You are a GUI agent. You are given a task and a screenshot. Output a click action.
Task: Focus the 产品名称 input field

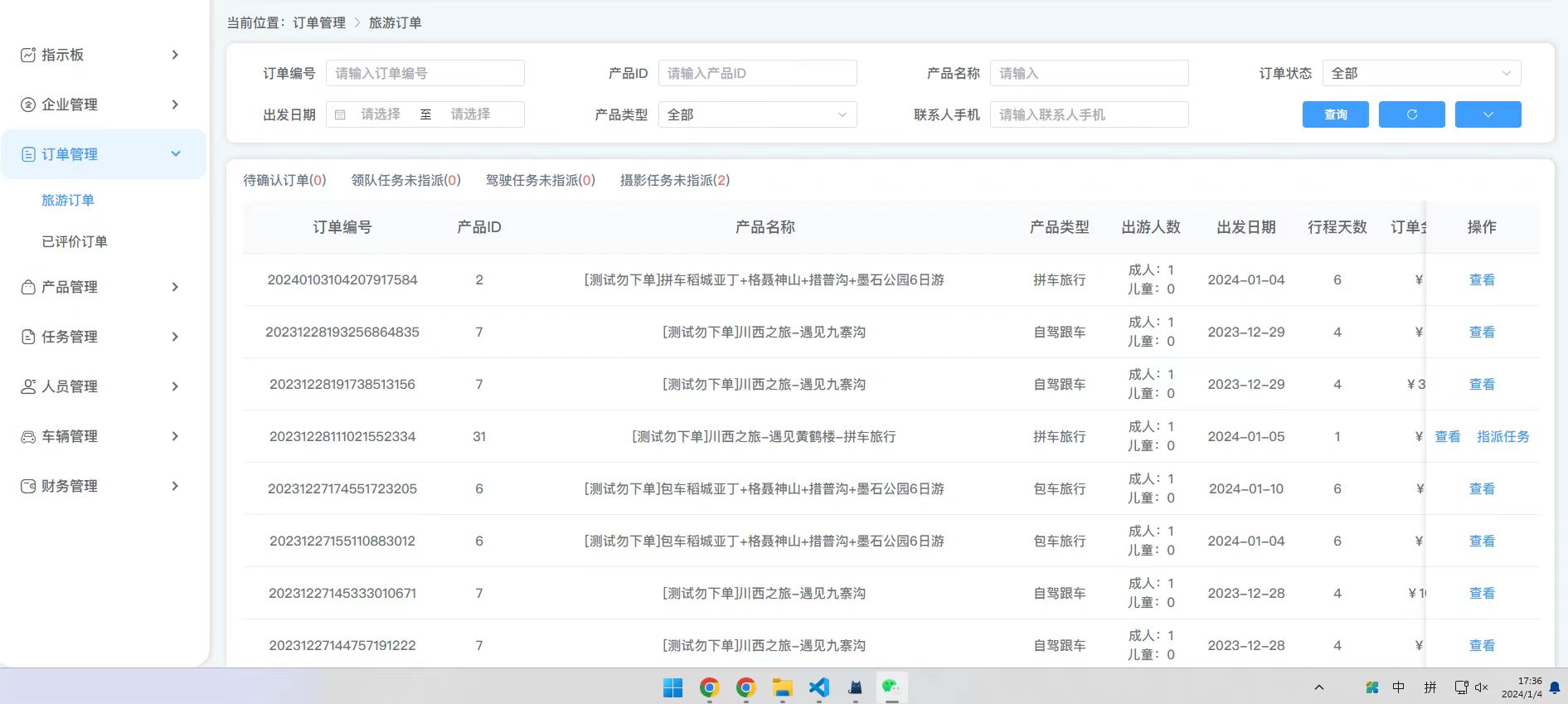pos(1089,73)
